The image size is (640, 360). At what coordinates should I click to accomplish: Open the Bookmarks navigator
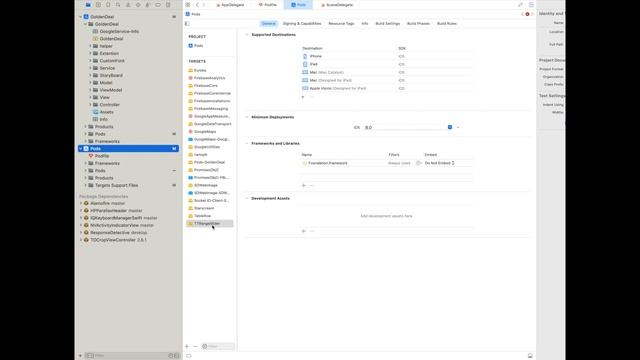[108, 5]
